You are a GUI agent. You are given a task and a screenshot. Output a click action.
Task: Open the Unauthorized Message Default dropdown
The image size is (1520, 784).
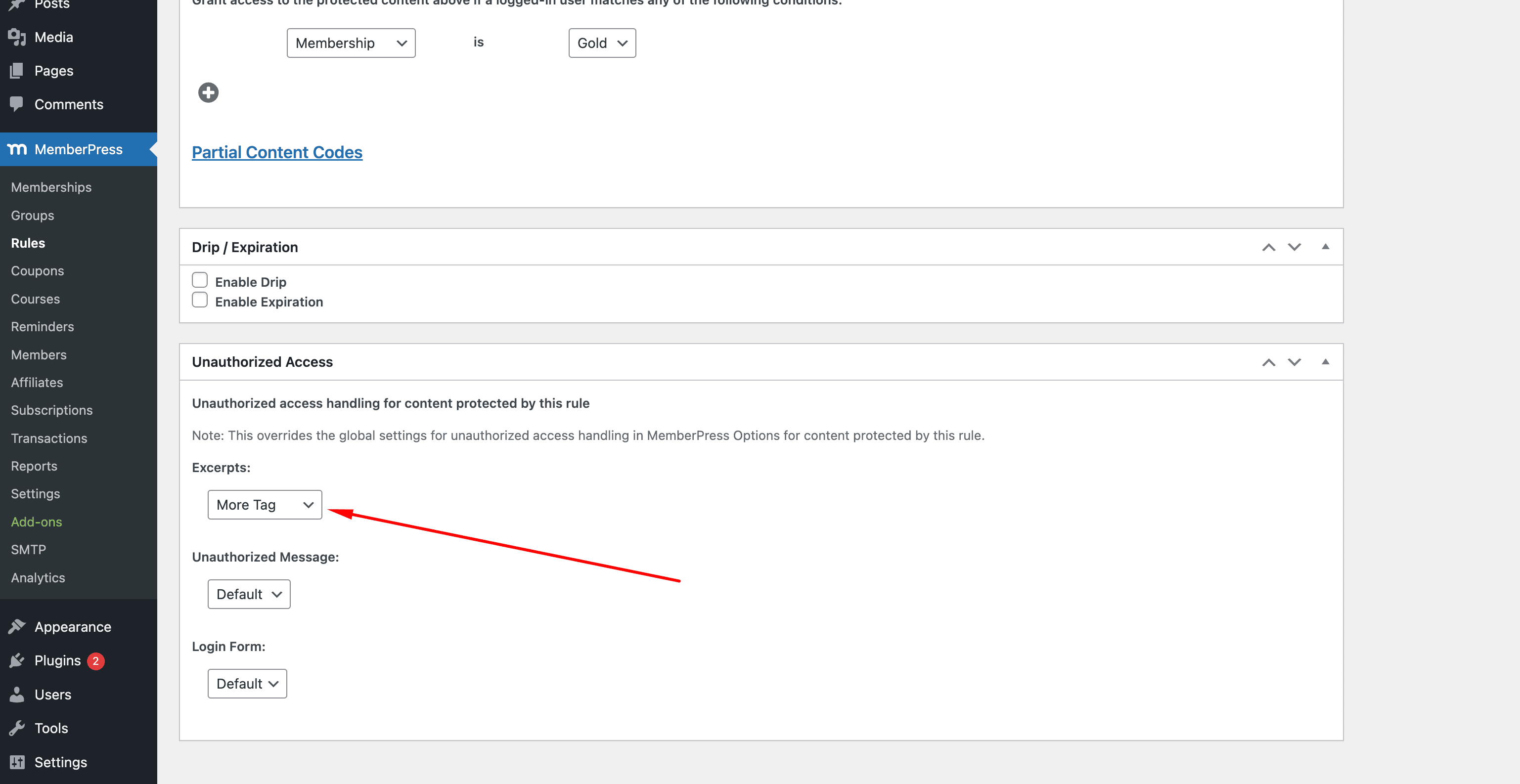[249, 594]
